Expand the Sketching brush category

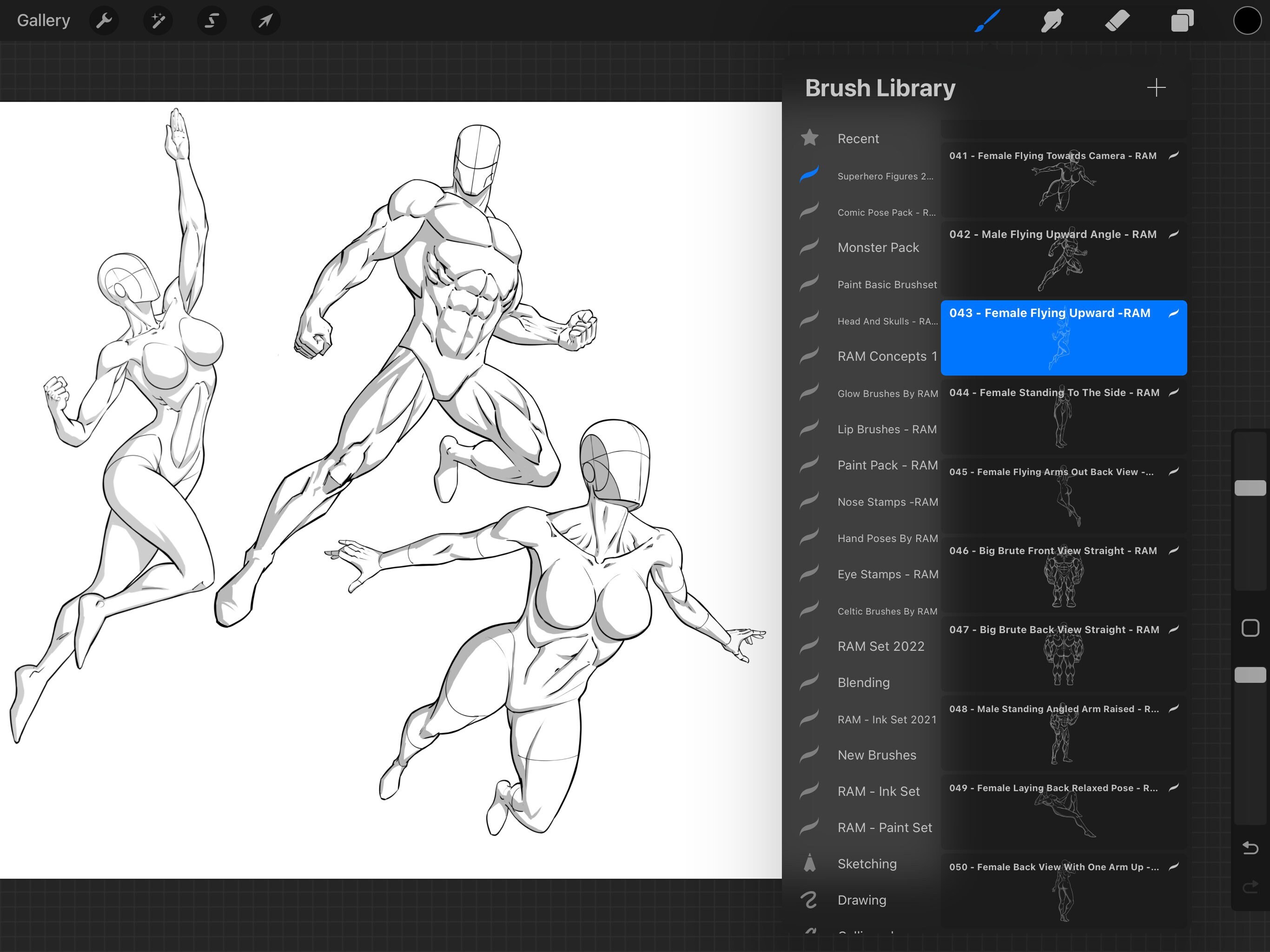[867, 864]
